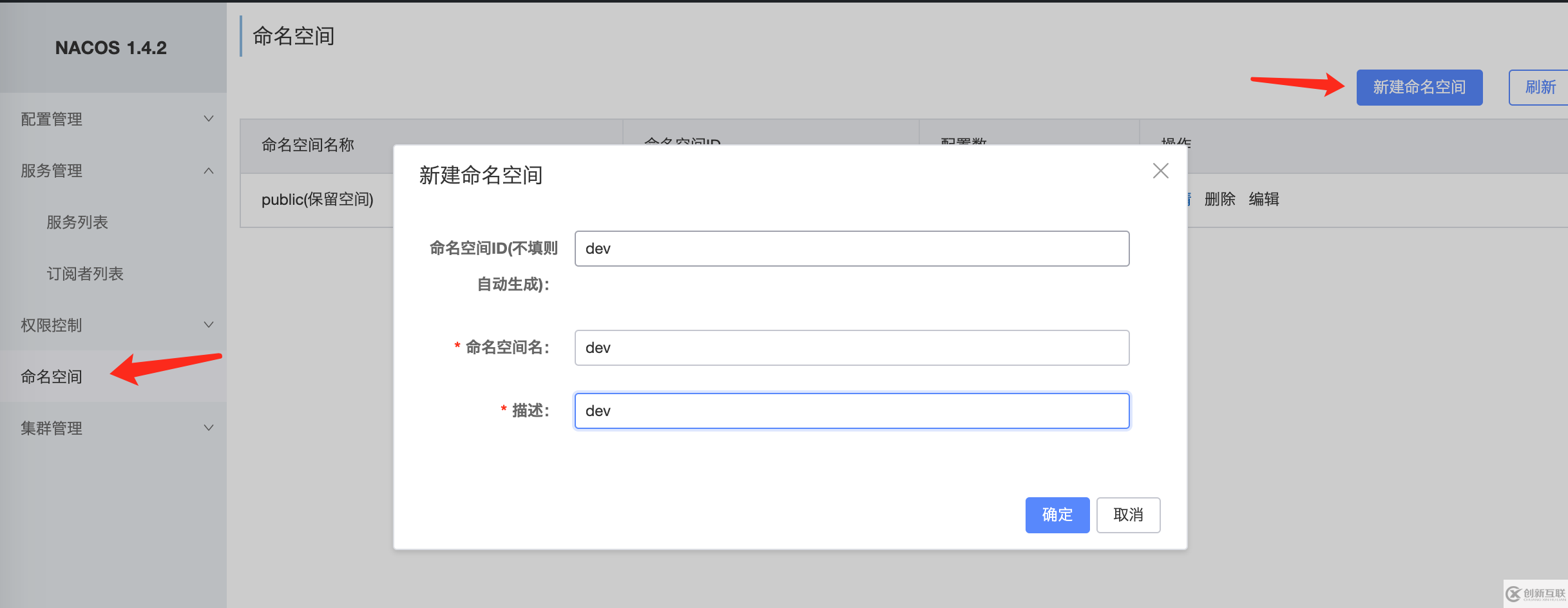Edit the public namespace via 编辑
1568x608 pixels.
(x=1264, y=200)
